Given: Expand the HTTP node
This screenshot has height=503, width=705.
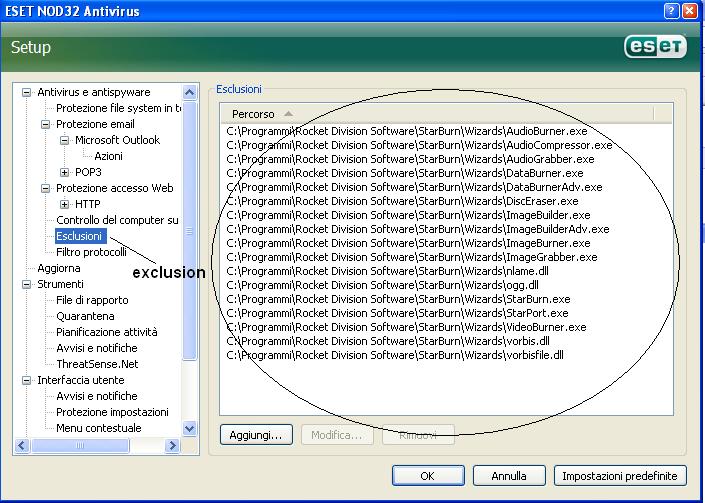Looking at the screenshot, I should (x=64, y=204).
